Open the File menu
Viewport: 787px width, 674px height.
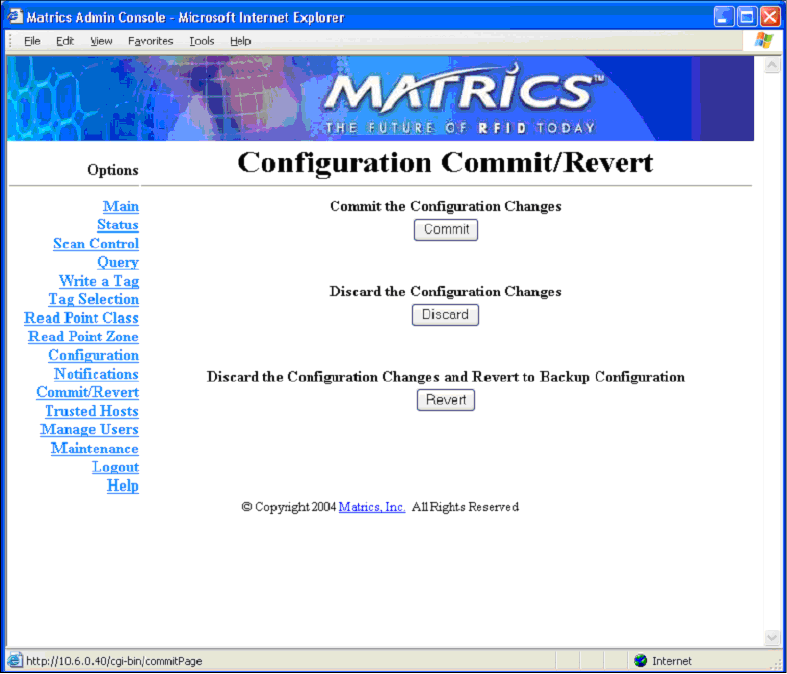coord(32,41)
